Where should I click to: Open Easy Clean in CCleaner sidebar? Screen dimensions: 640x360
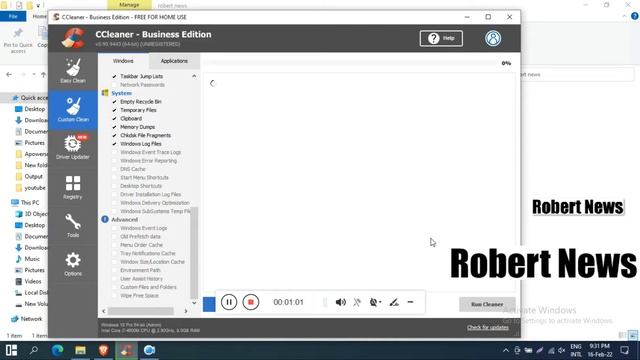73,71
